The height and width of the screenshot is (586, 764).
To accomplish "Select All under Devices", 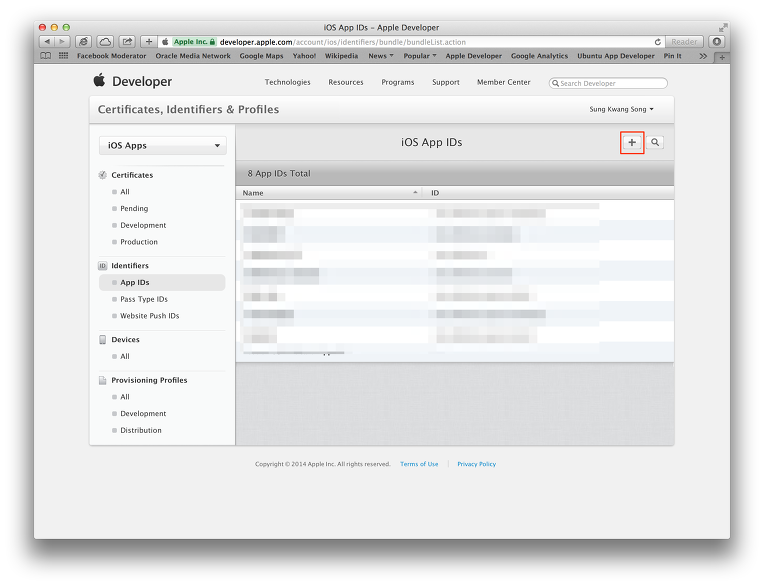I will coord(125,356).
